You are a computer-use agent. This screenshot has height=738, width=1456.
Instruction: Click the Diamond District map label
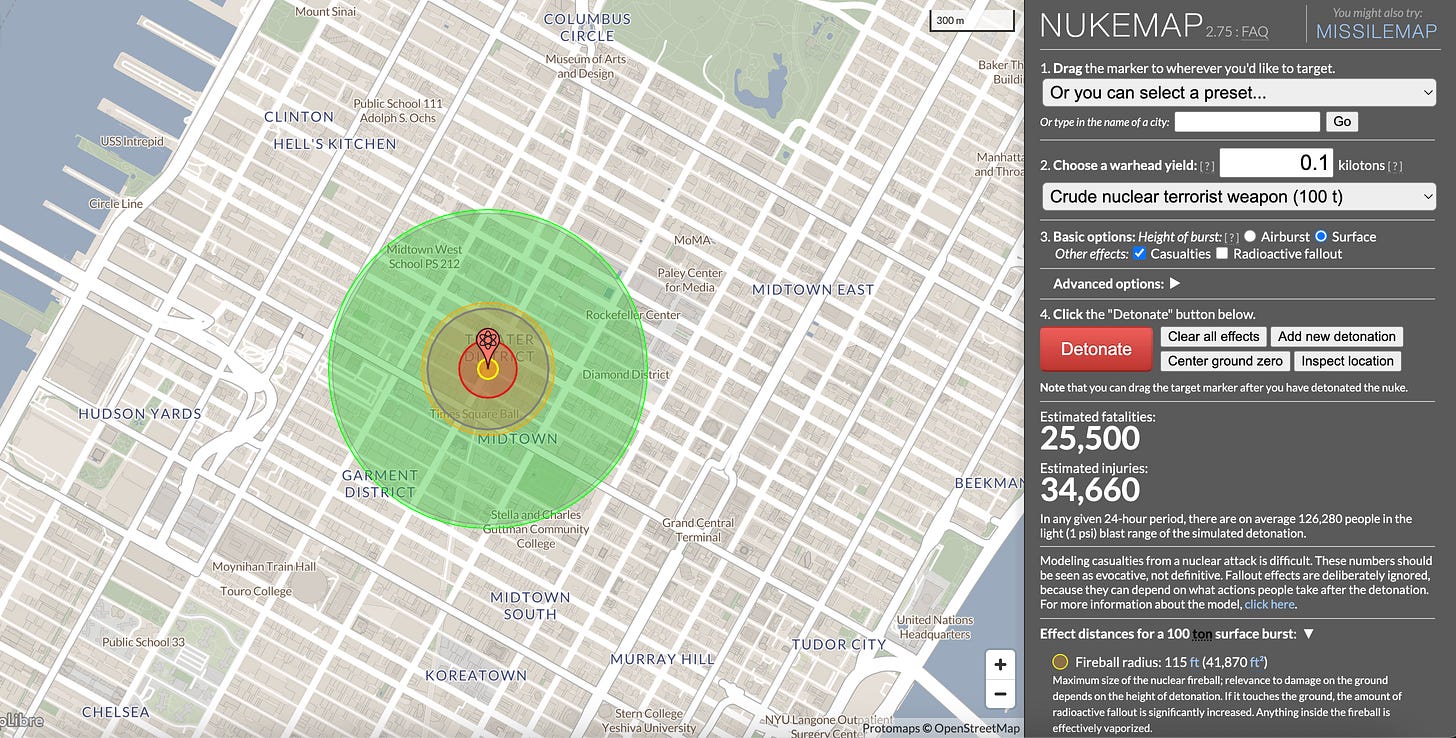626,375
